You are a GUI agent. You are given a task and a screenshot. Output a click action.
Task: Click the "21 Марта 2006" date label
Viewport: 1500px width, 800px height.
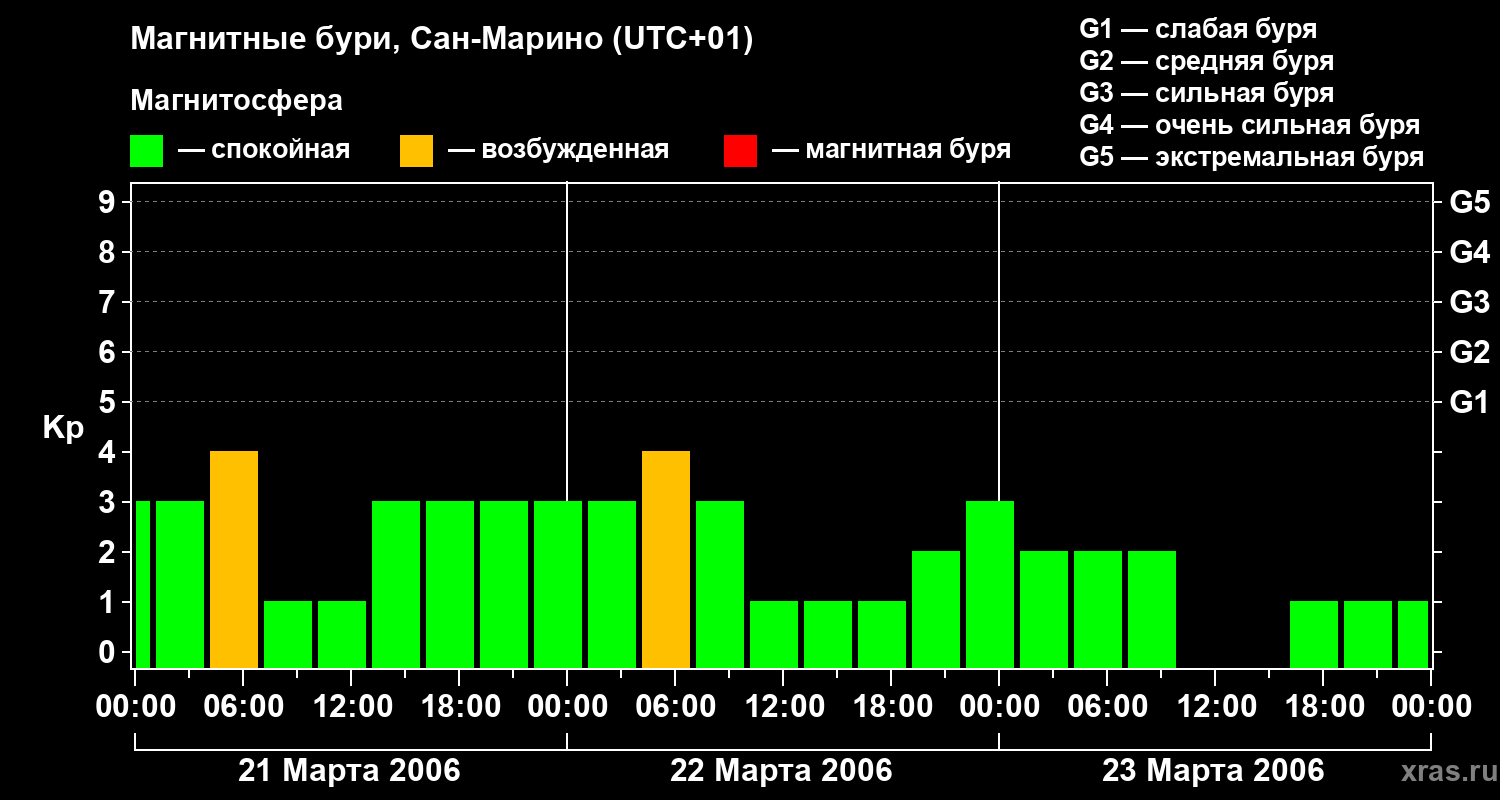point(349,771)
